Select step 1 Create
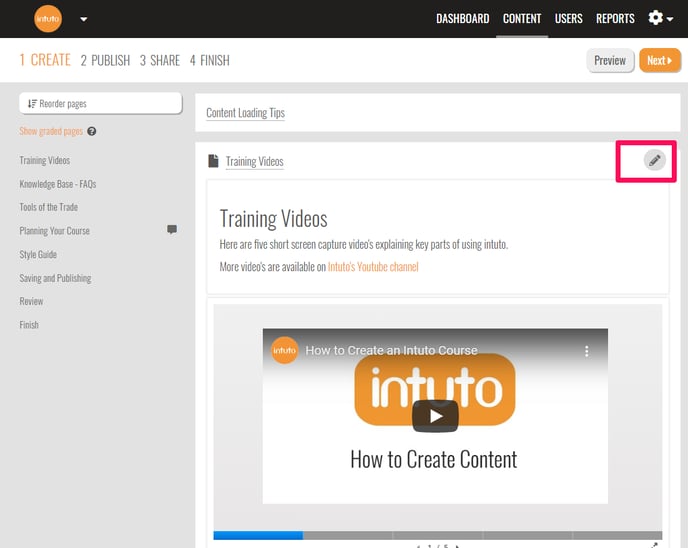Screen dimensions: 688x548 coord(45,60)
